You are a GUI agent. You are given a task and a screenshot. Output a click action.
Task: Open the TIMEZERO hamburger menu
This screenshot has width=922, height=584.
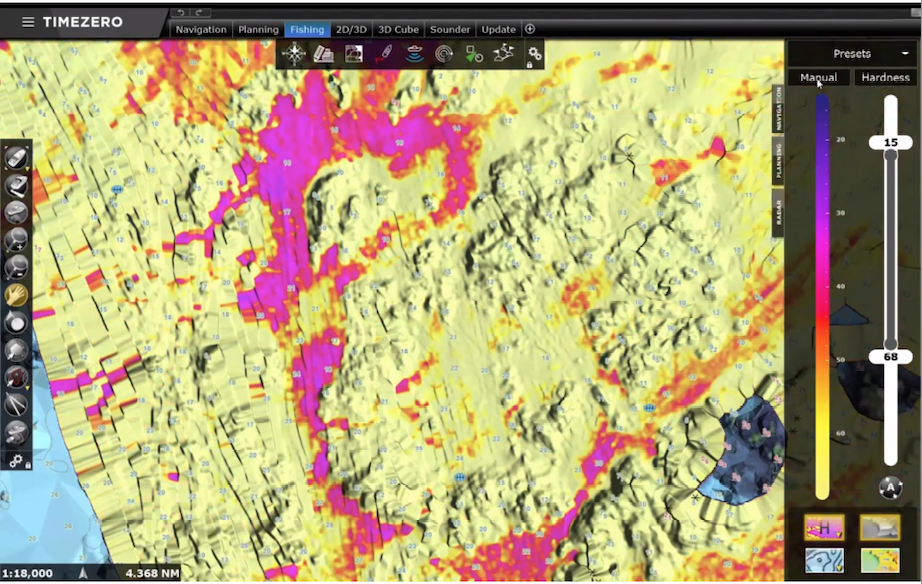[x=27, y=21]
